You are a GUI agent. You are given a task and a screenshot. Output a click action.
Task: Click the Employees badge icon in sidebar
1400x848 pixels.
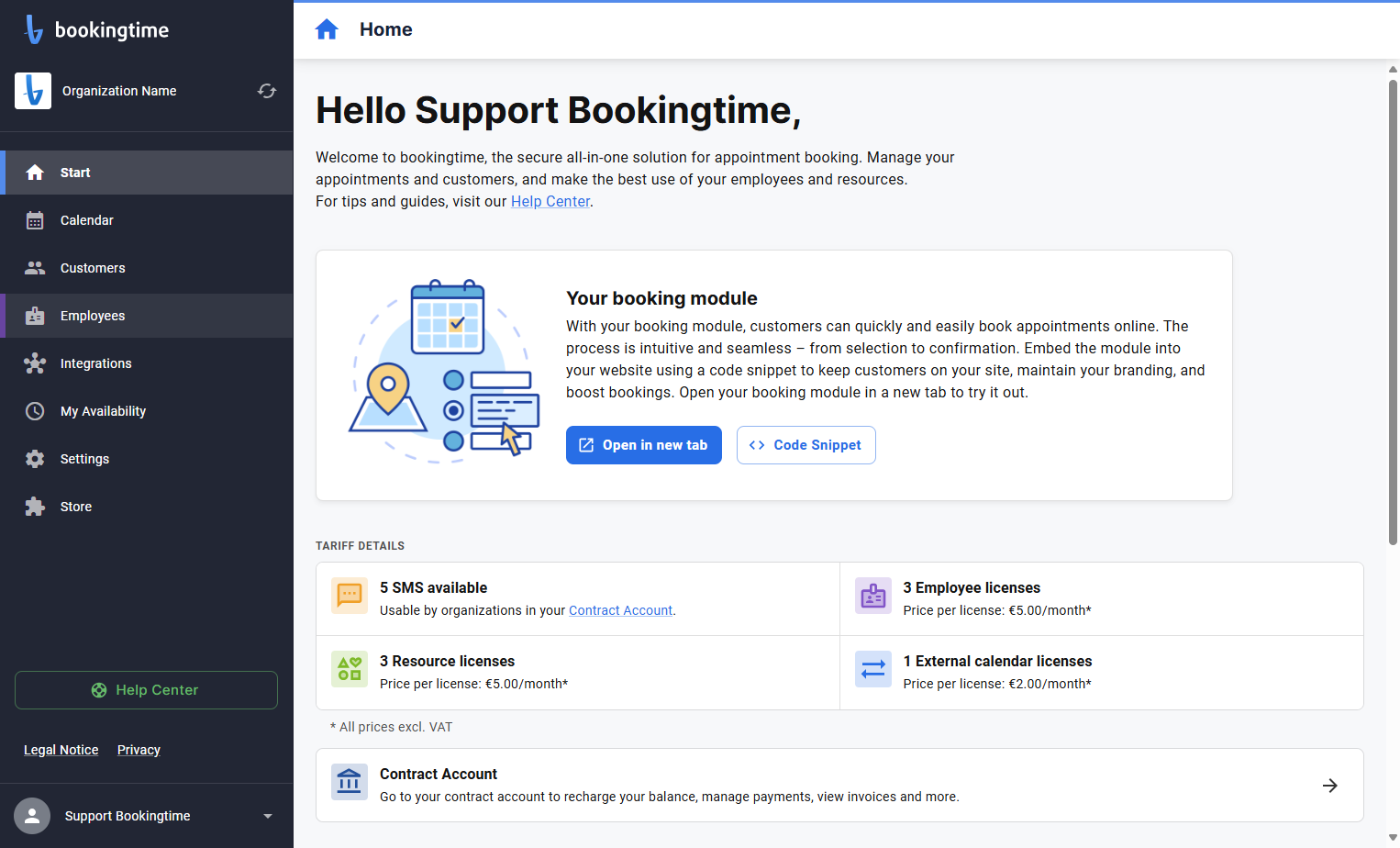point(35,316)
